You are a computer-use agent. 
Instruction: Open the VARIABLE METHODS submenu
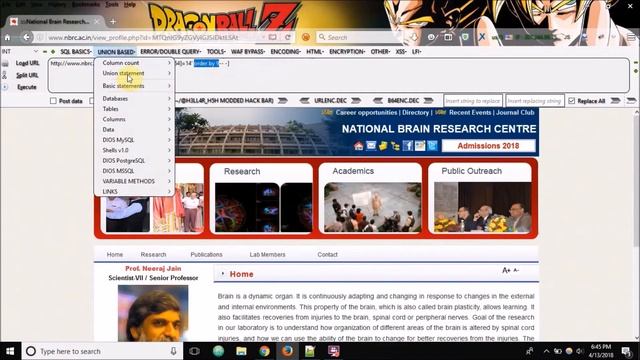click(x=135, y=181)
